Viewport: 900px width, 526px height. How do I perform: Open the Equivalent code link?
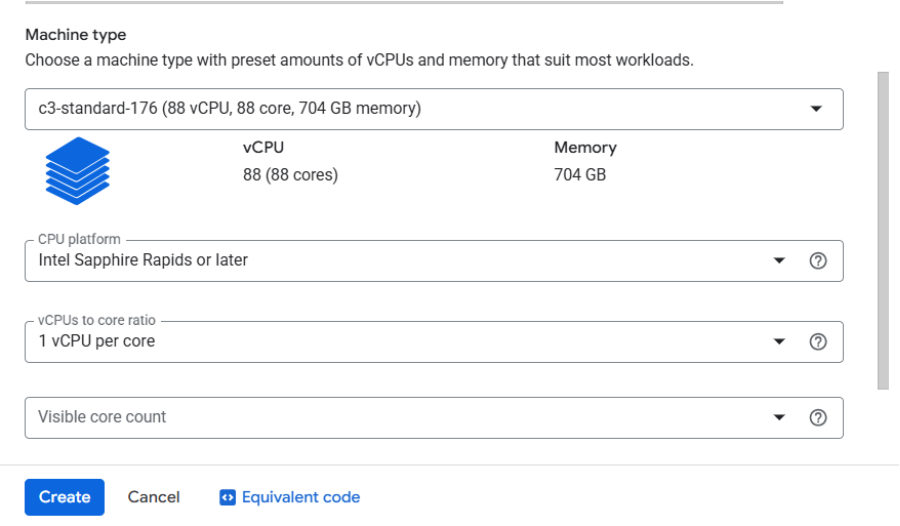tap(300, 497)
